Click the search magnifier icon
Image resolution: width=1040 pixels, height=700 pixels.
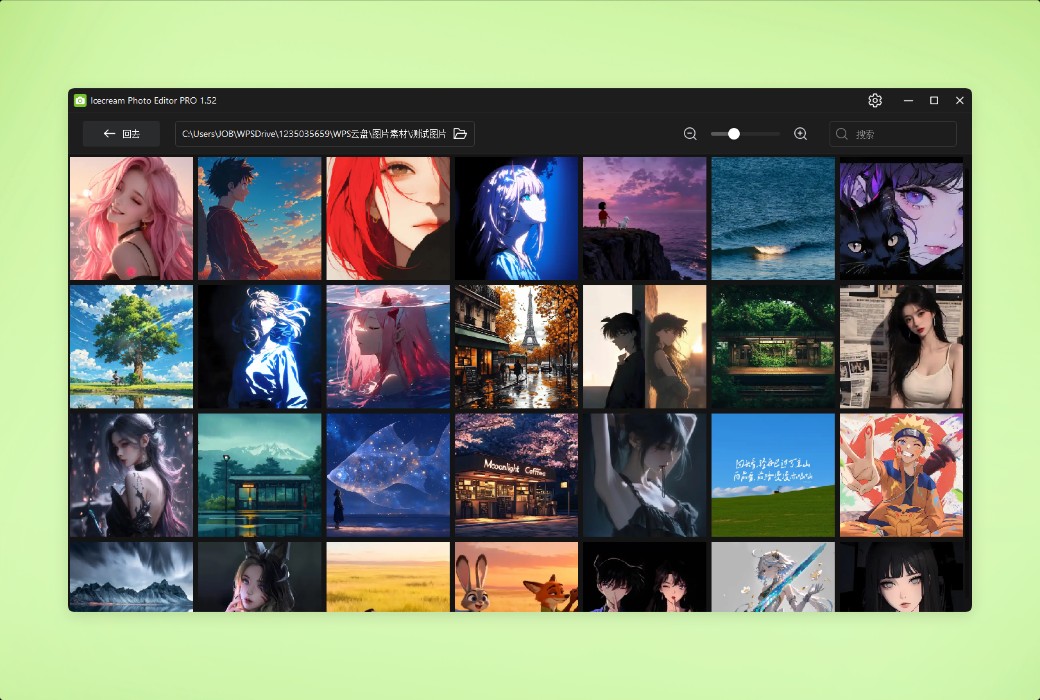(x=841, y=133)
